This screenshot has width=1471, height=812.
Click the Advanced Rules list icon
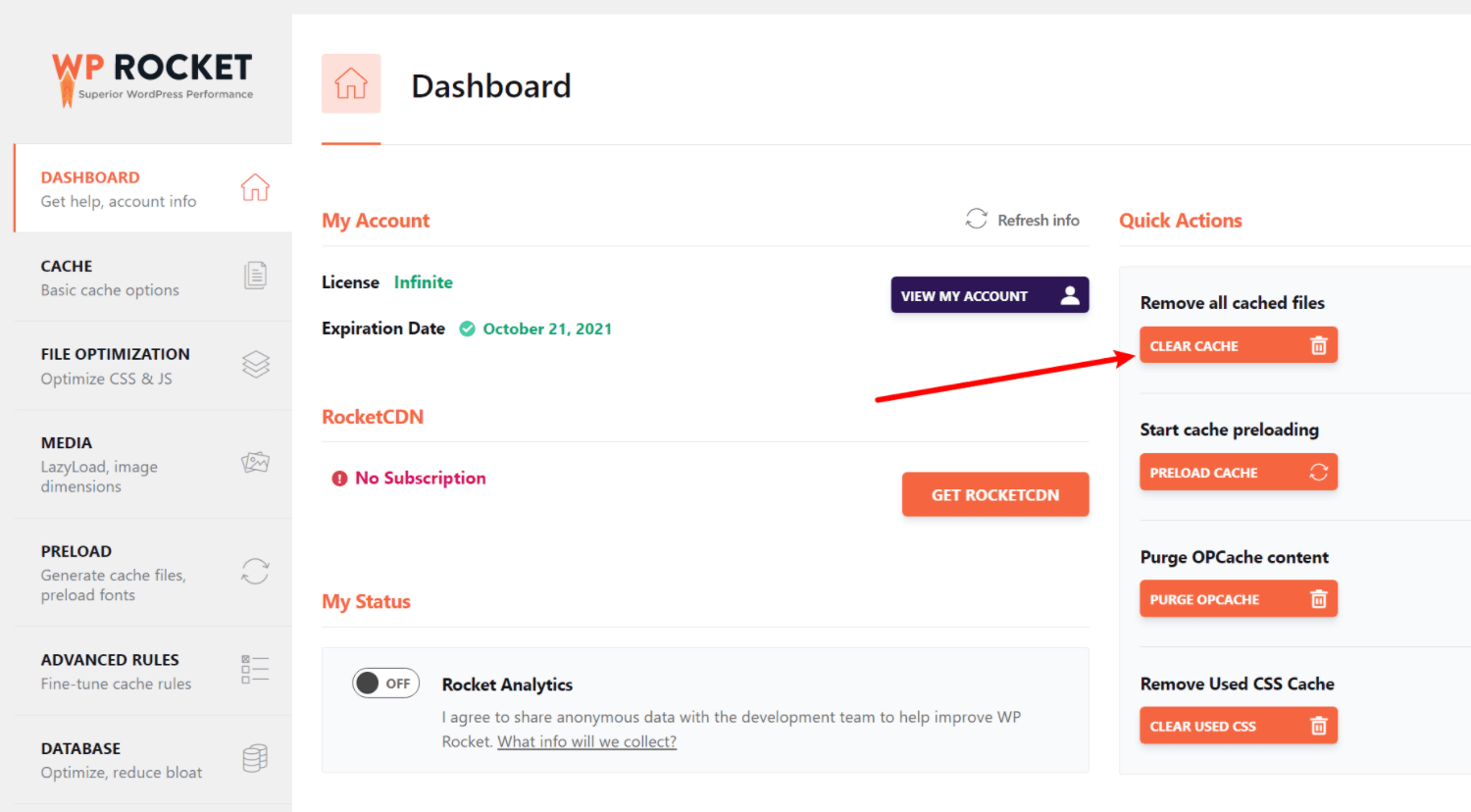pyautogui.click(x=255, y=669)
